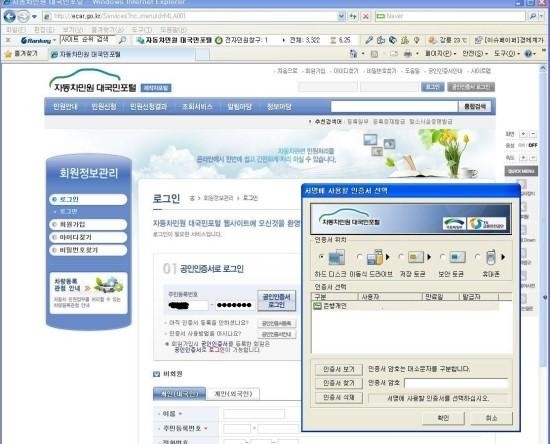Click the 인증서 보기 button
Screen dimensions: 550x444
point(338,369)
